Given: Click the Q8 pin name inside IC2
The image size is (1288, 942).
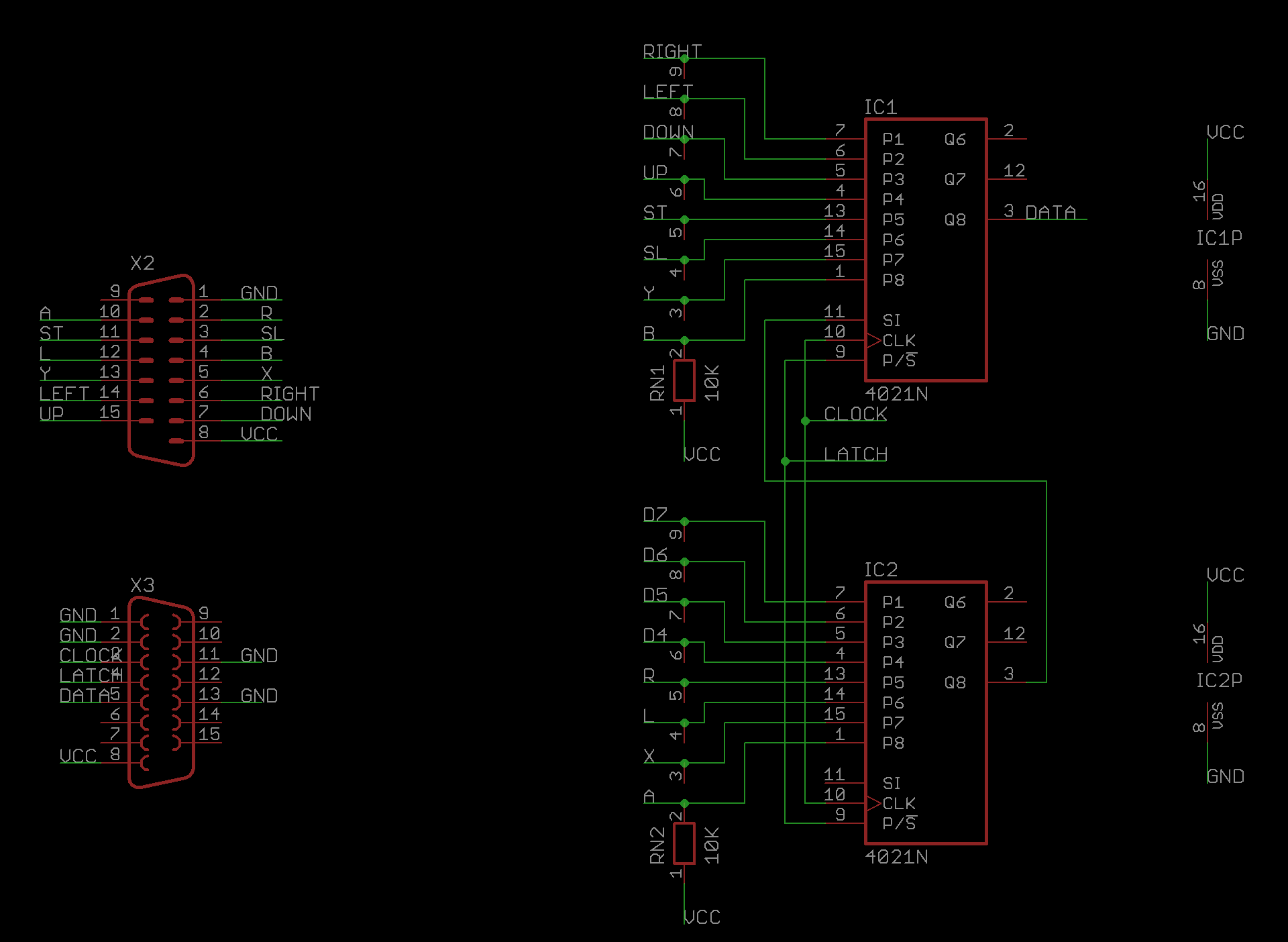Looking at the screenshot, I should click(x=955, y=682).
